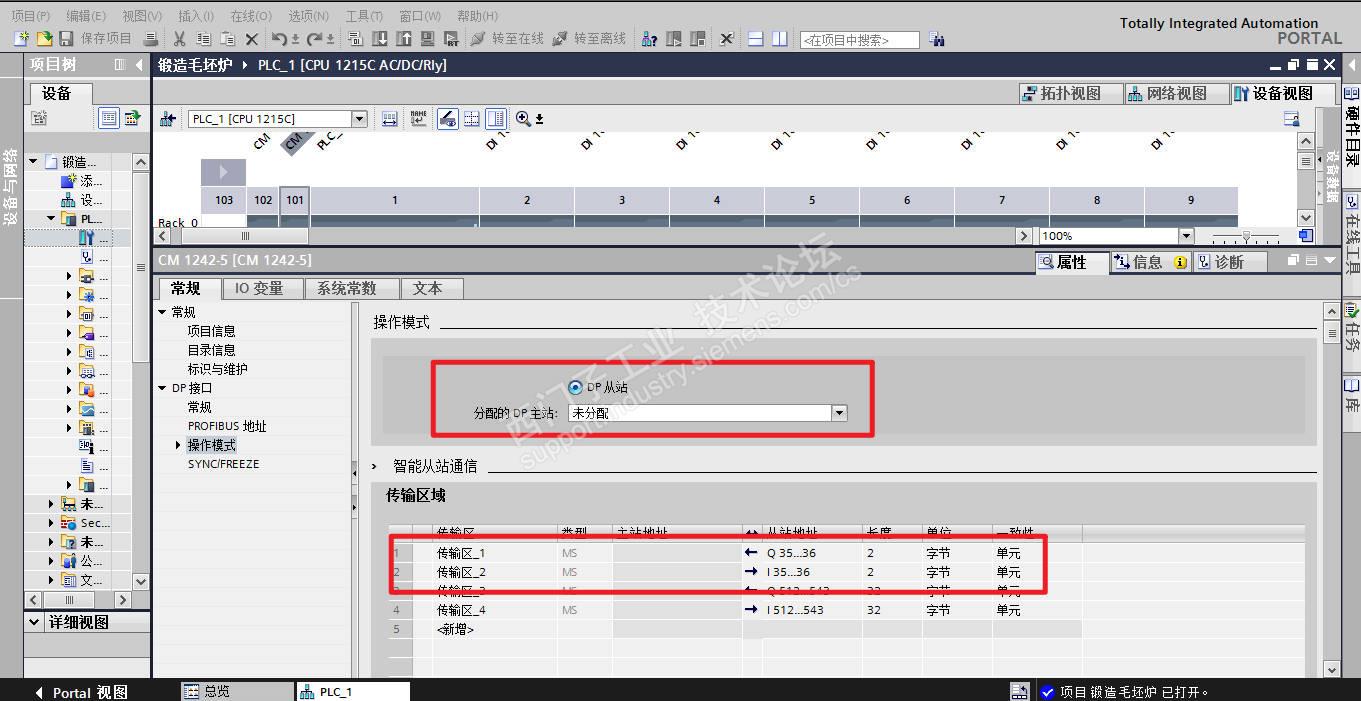Select slot 101 in the rack
Viewport: 1361px width, 701px height.
[x=294, y=200]
